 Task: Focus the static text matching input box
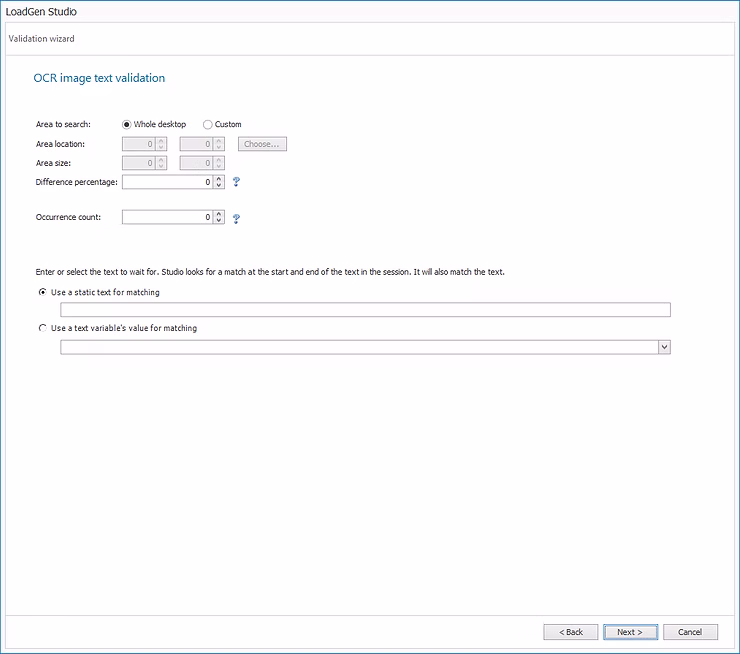(x=365, y=310)
